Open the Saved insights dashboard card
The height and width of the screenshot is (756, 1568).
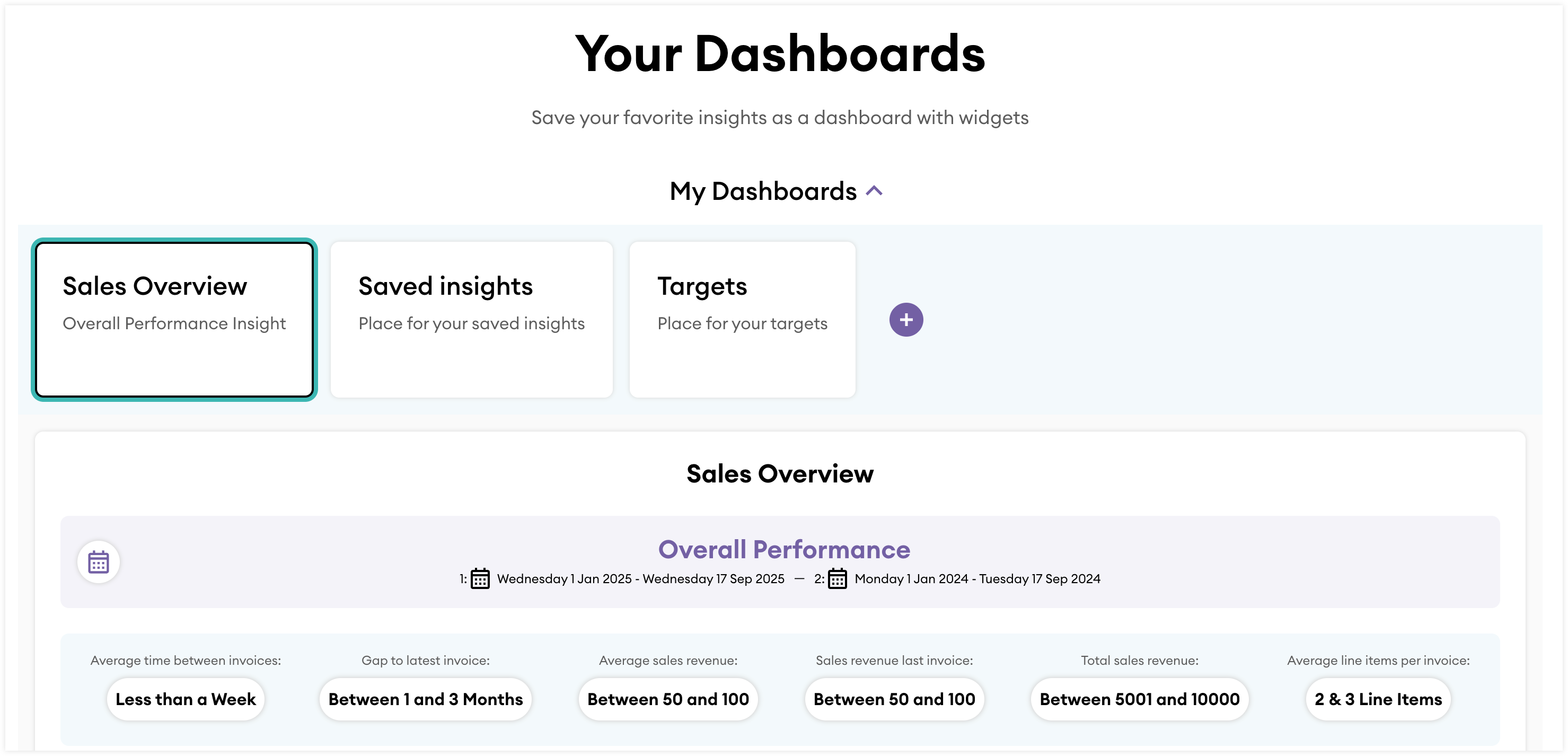coord(471,320)
